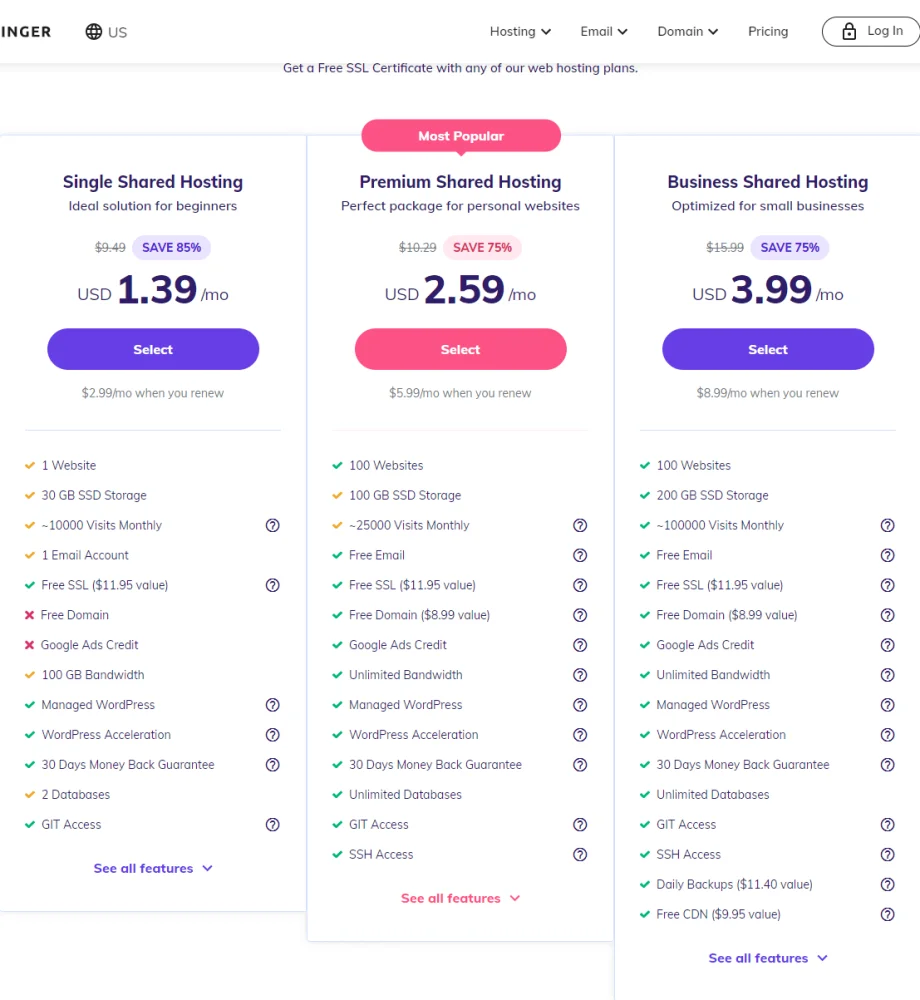Screen dimensions: 920x1000
Task: Open the Domain dropdown menu
Action: pos(688,32)
